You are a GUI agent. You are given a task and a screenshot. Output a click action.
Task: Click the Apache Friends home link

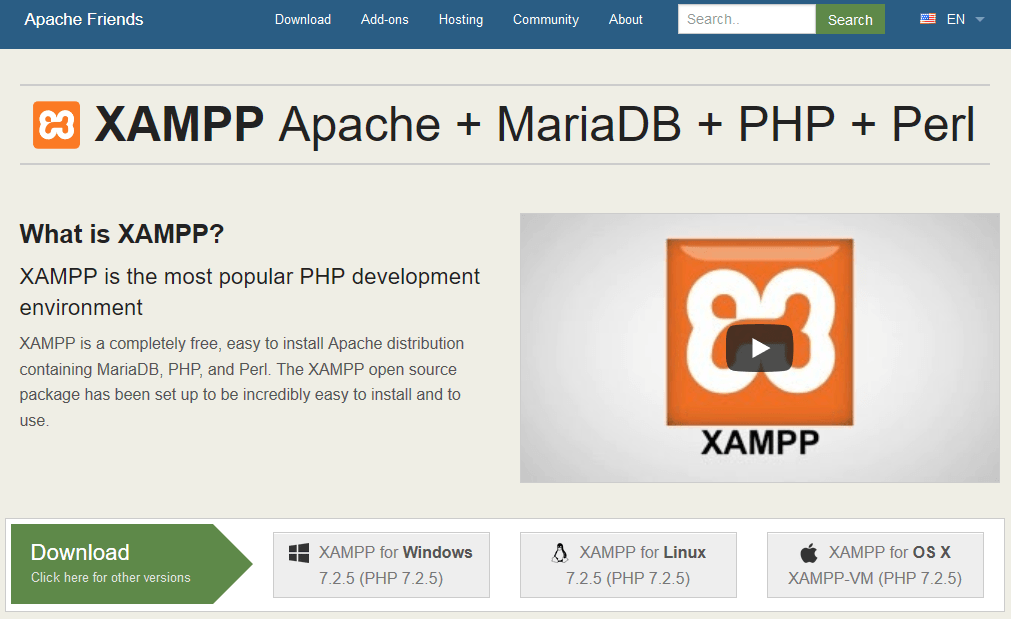click(x=83, y=18)
